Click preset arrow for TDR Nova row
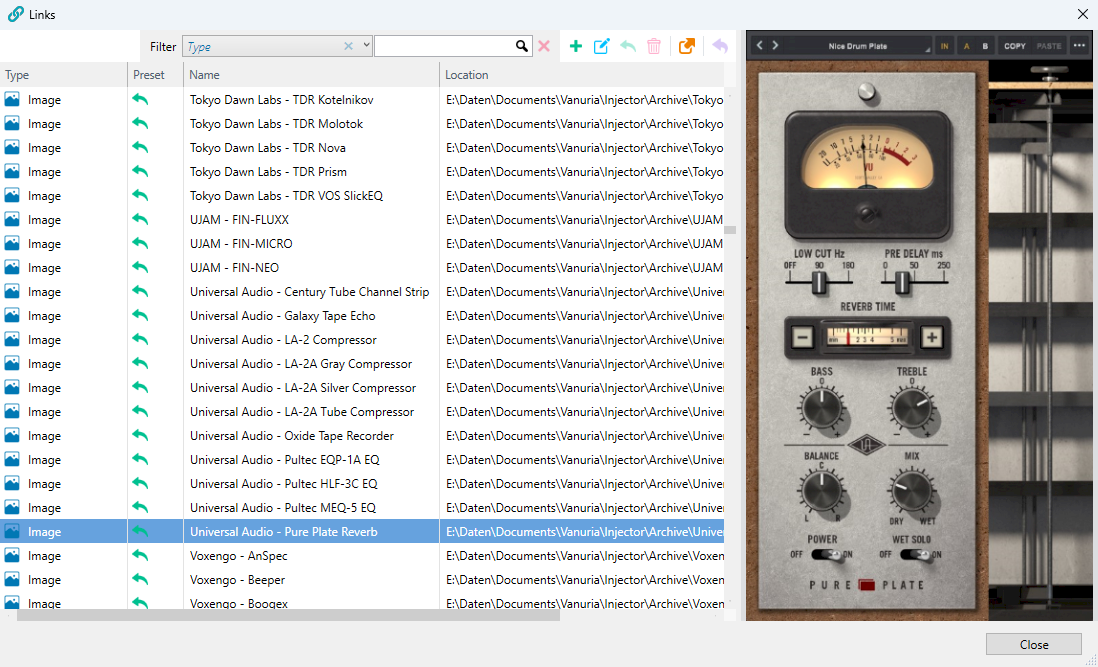 click(140, 148)
